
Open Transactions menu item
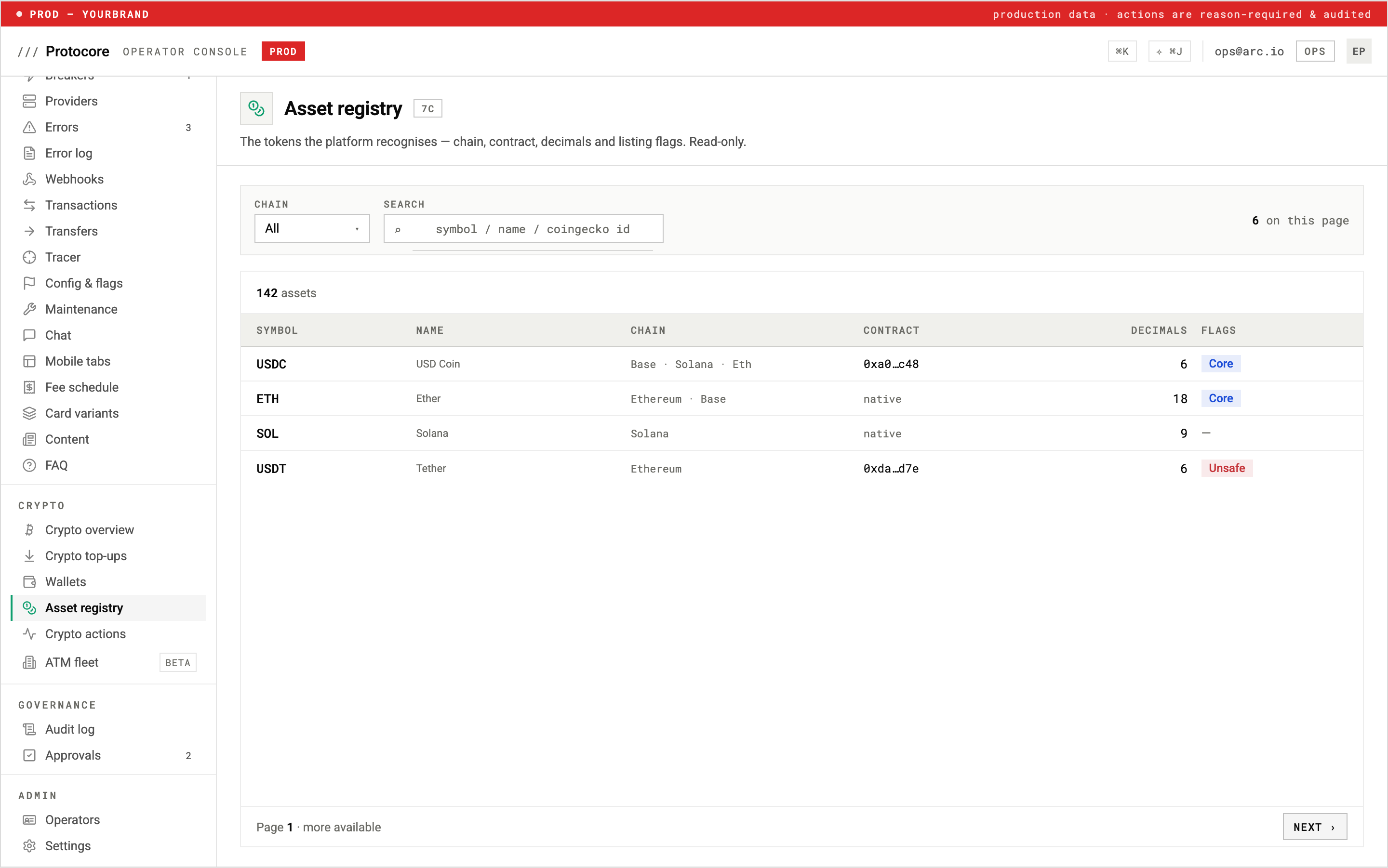(108, 205)
